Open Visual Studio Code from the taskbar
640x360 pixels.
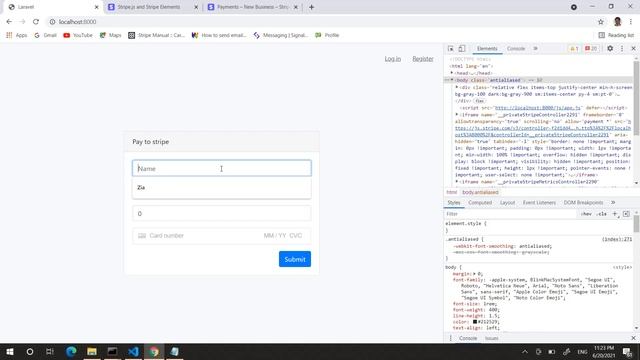point(133,351)
